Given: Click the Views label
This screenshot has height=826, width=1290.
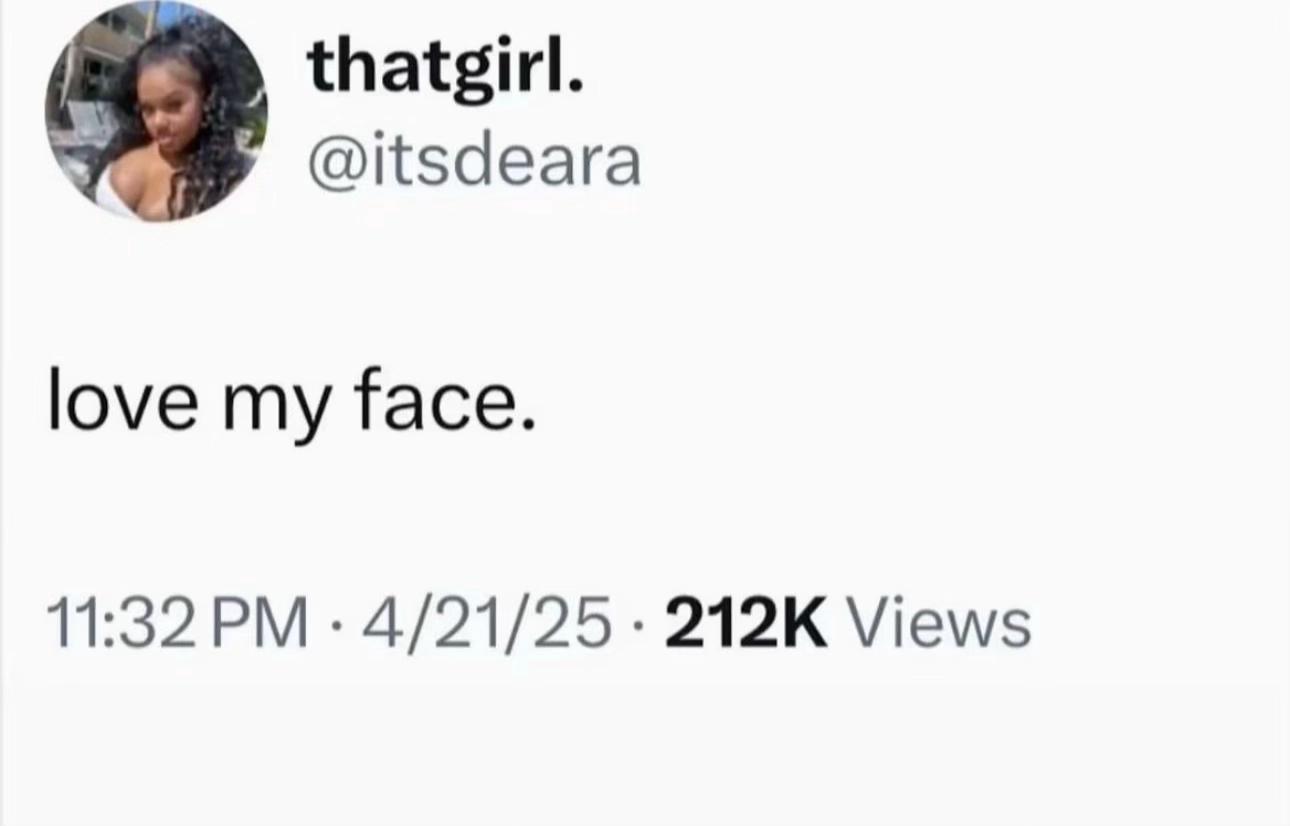Looking at the screenshot, I should point(938,623).
